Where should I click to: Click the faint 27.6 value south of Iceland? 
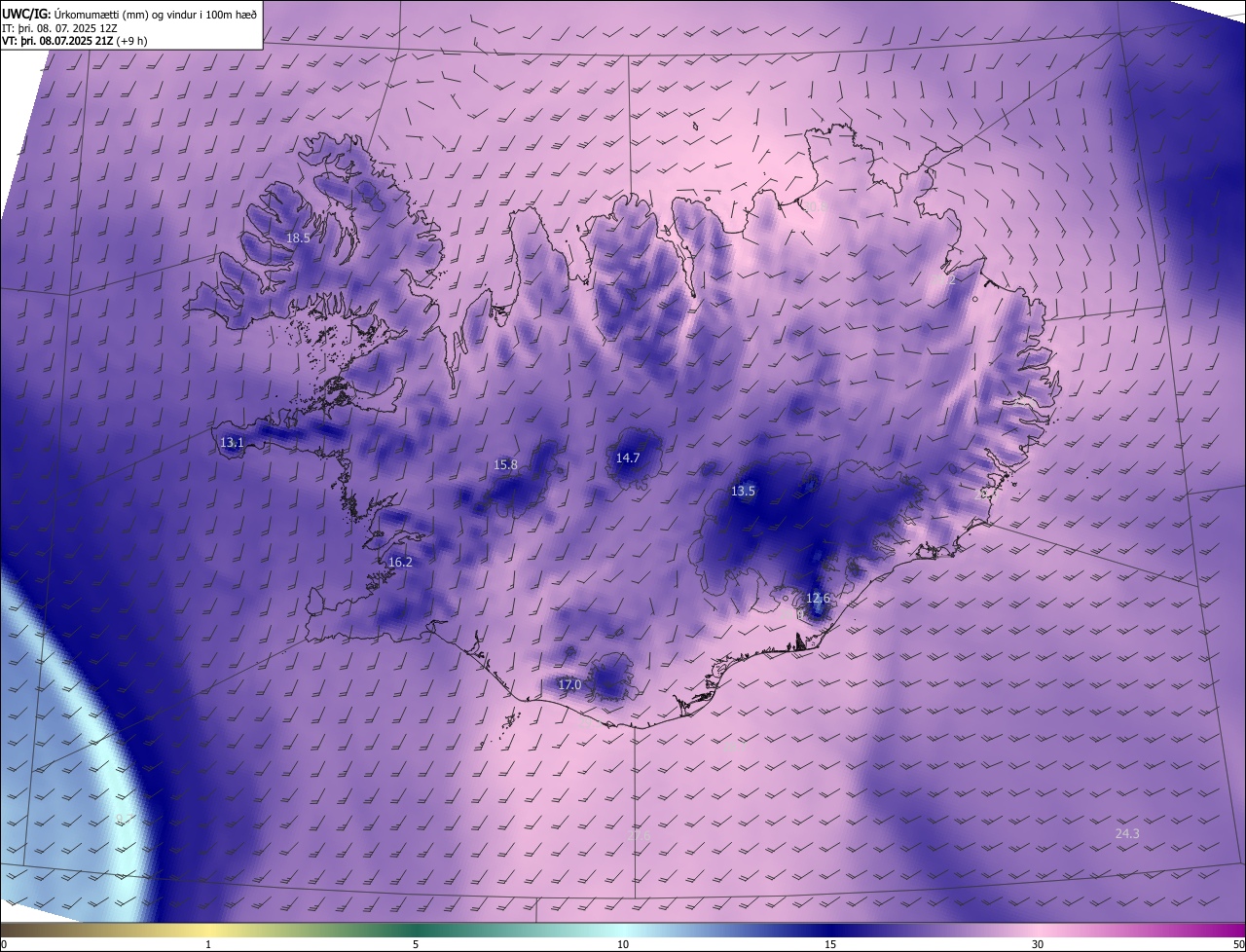tap(639, 835)
